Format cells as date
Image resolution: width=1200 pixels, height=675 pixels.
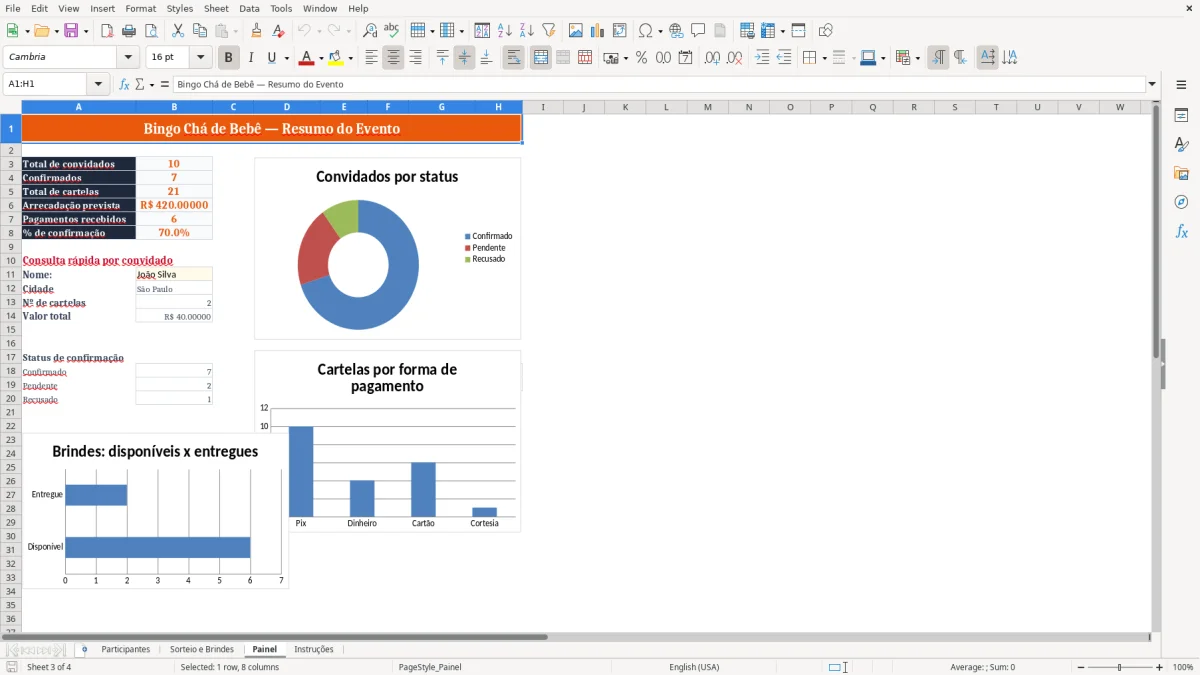click(685, 58)
